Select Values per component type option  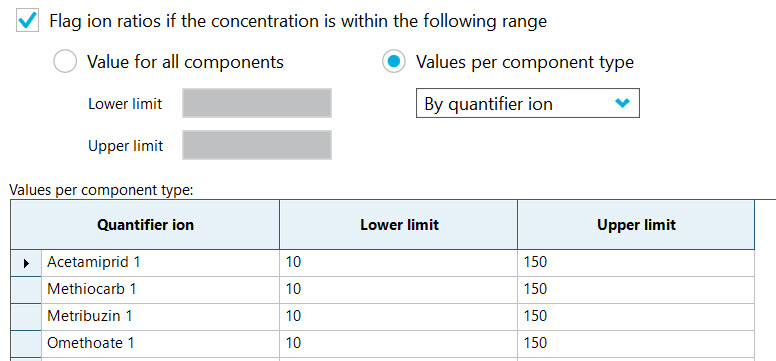point(394,62)
